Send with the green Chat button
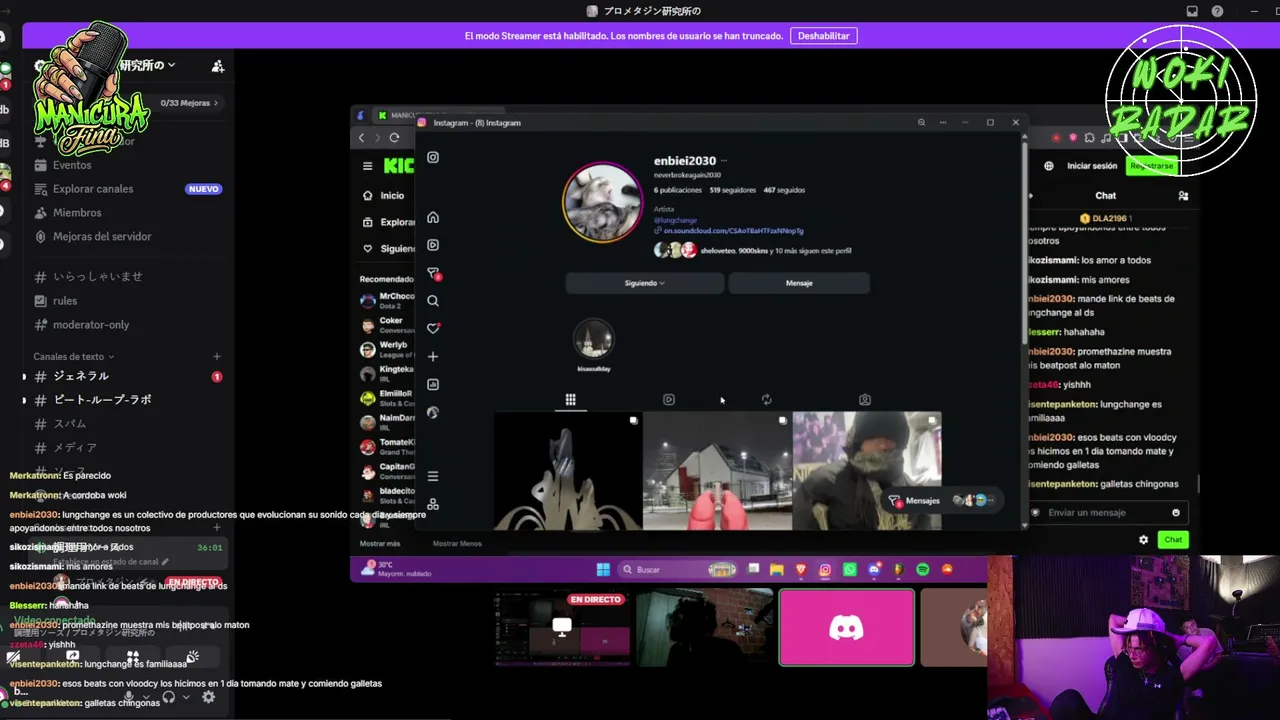Screen dimensions: 1280x720 tap(1173, 540)
